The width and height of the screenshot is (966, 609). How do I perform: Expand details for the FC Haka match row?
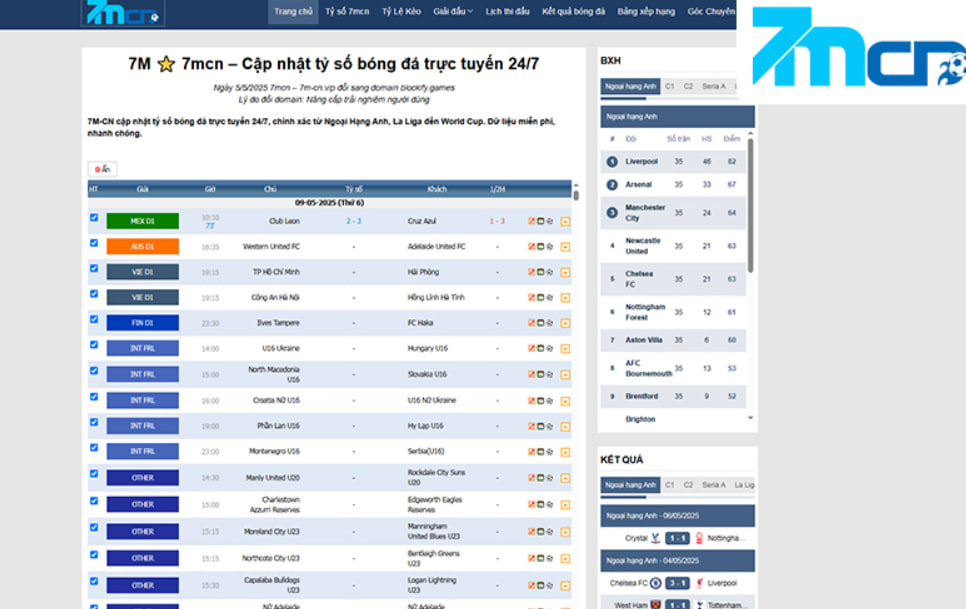coord(565,323)
